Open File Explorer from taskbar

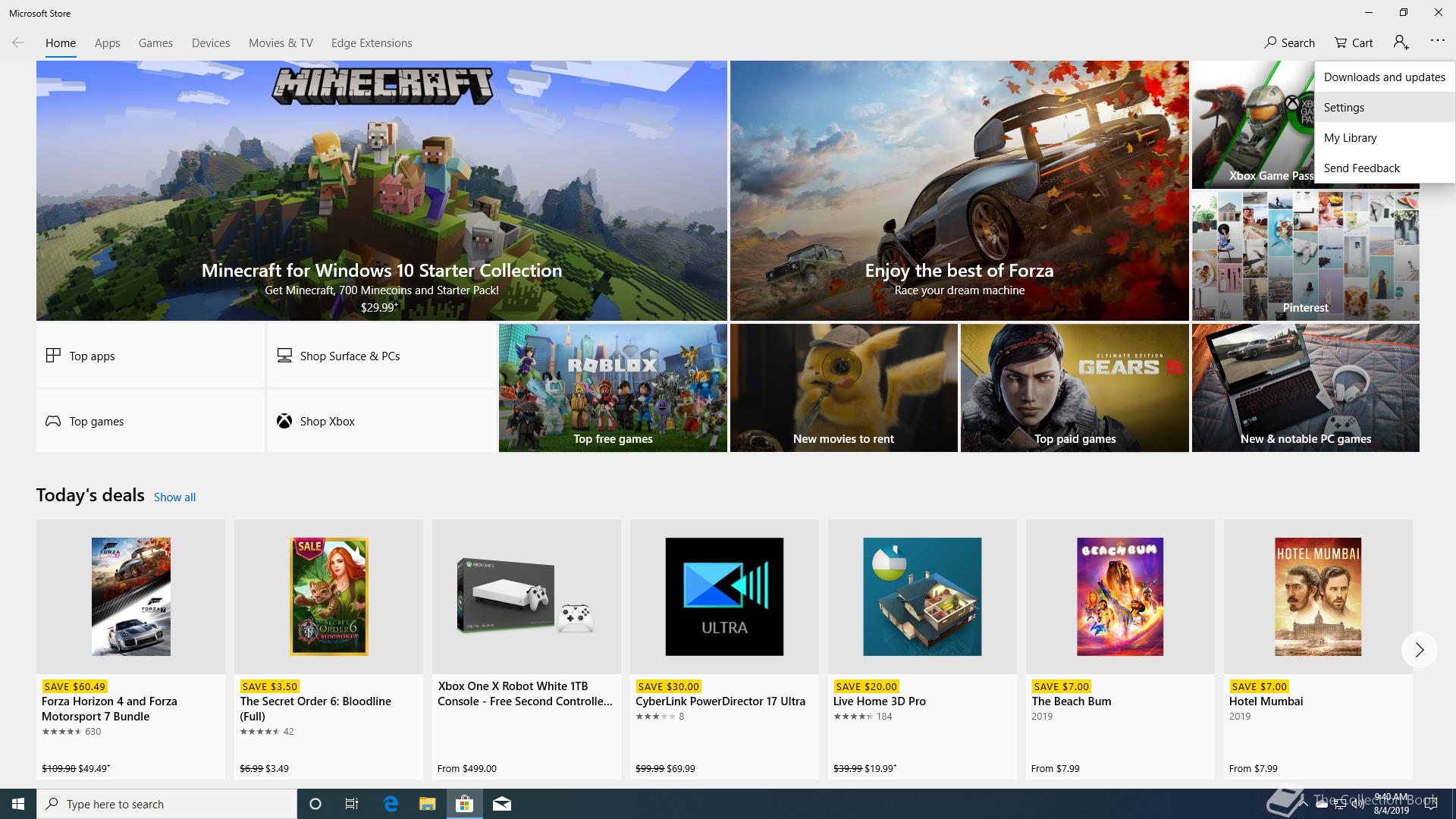pyautogui.click(x=427, y=804)
